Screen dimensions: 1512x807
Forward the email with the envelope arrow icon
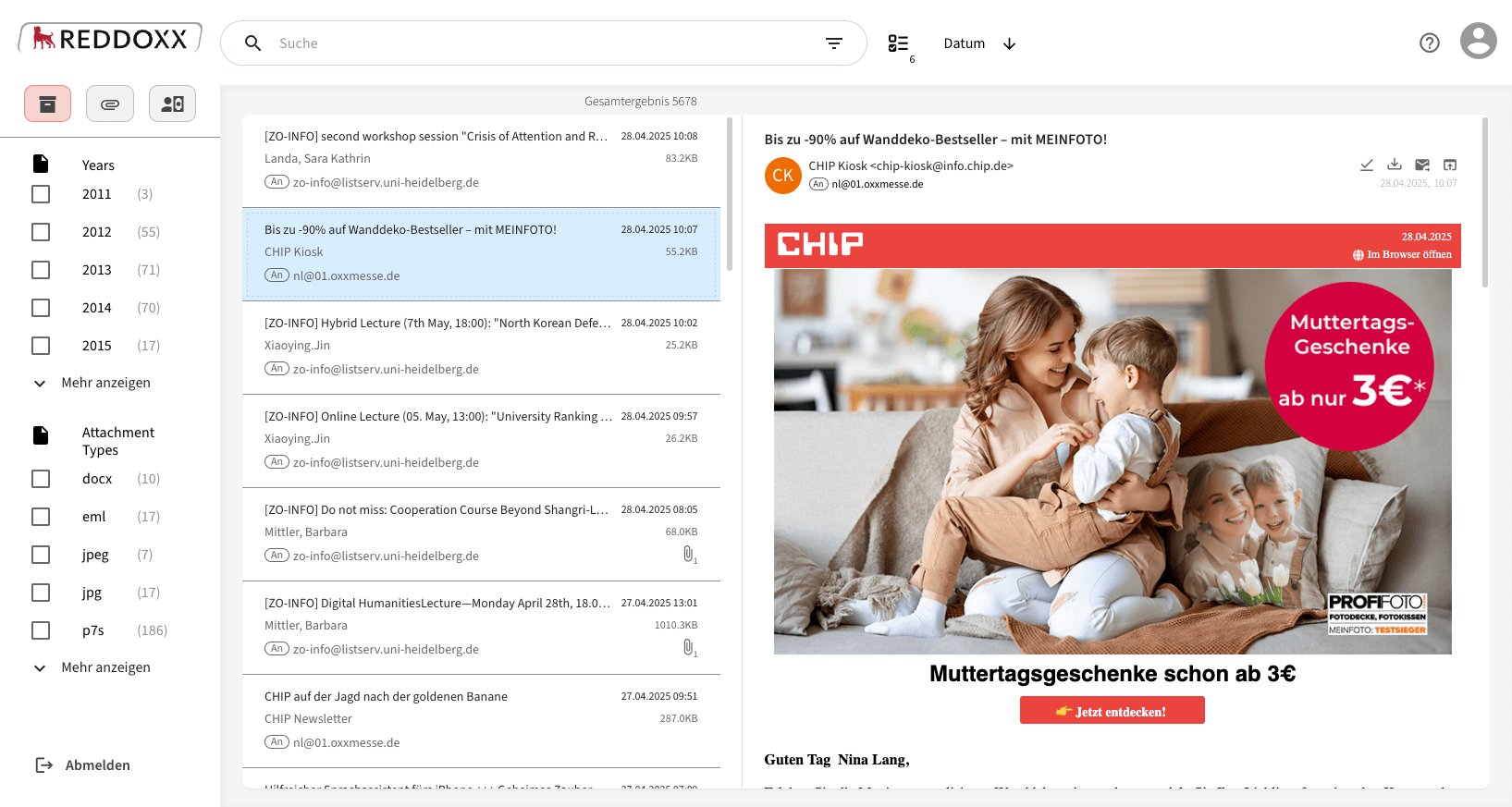click(1422, 165)
